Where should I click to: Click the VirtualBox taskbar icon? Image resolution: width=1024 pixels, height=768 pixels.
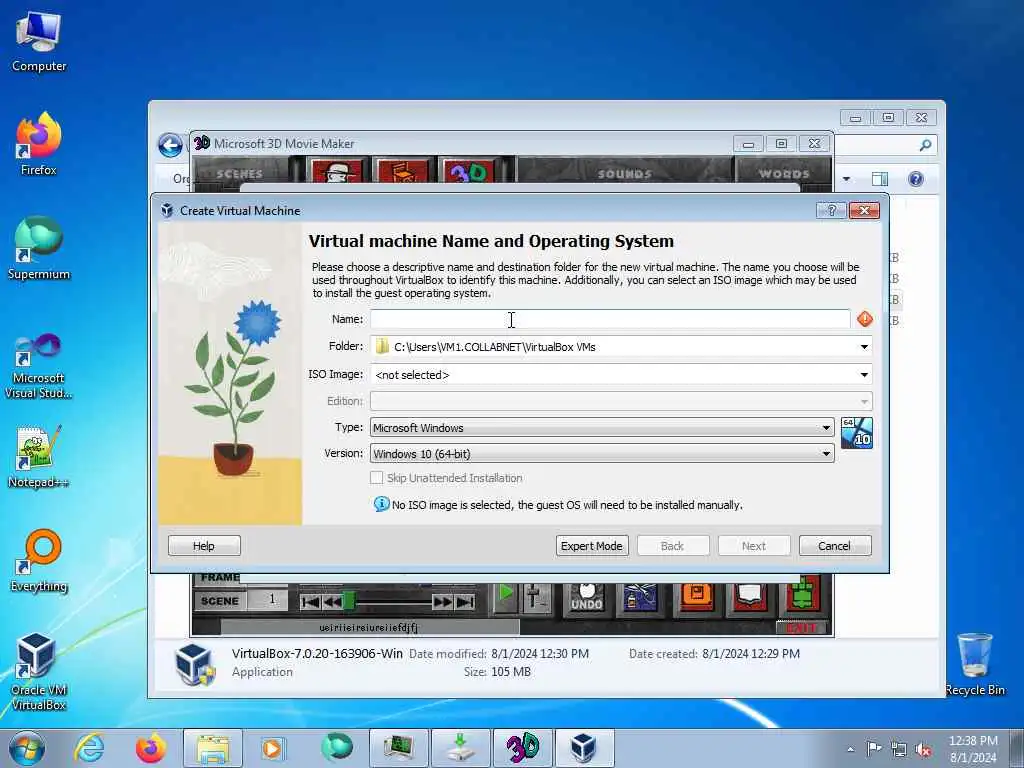tap(584, 748)
